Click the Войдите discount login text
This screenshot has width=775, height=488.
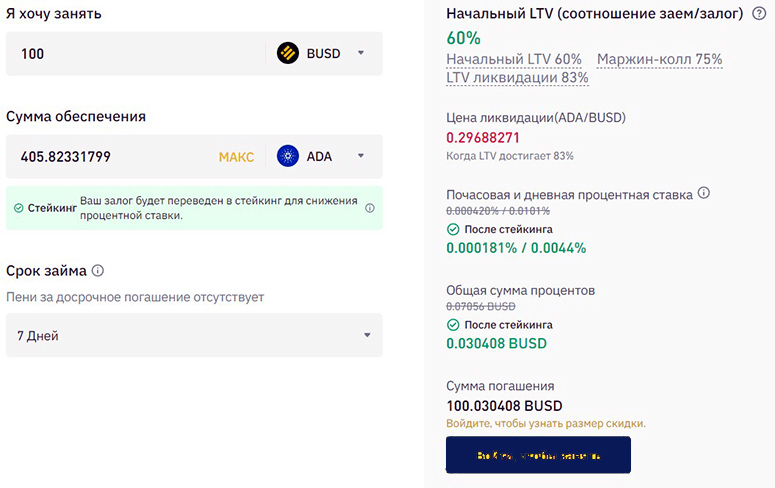click(x=546, y=423)
